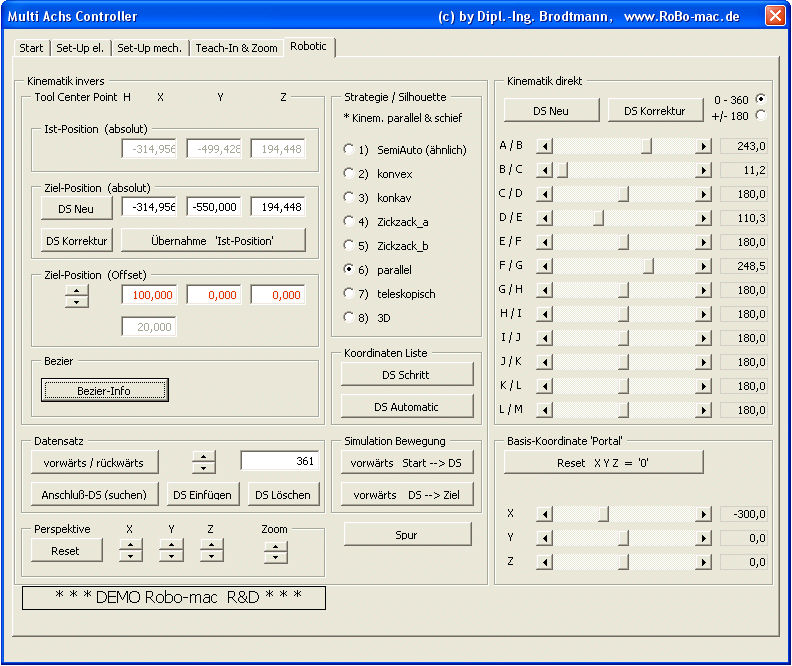The height and width of the screenshot is (666, 792).
Task: Choose 1) SemiAuto (ähnlich) strategy
Action: 349,150
